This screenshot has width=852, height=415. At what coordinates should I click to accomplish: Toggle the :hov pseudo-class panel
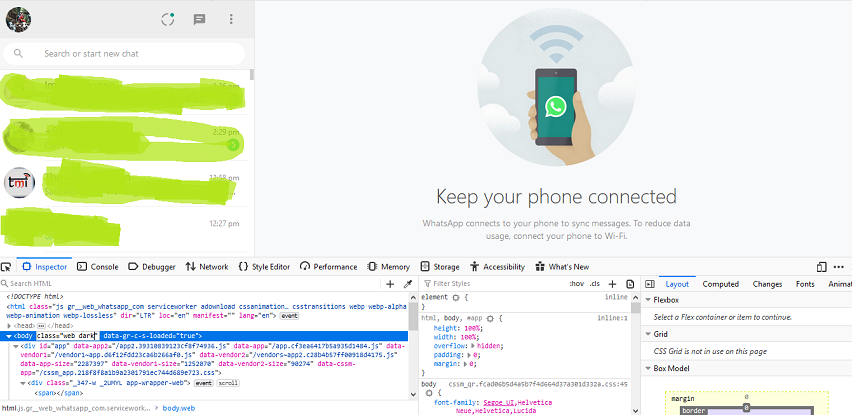coord(576,284)
